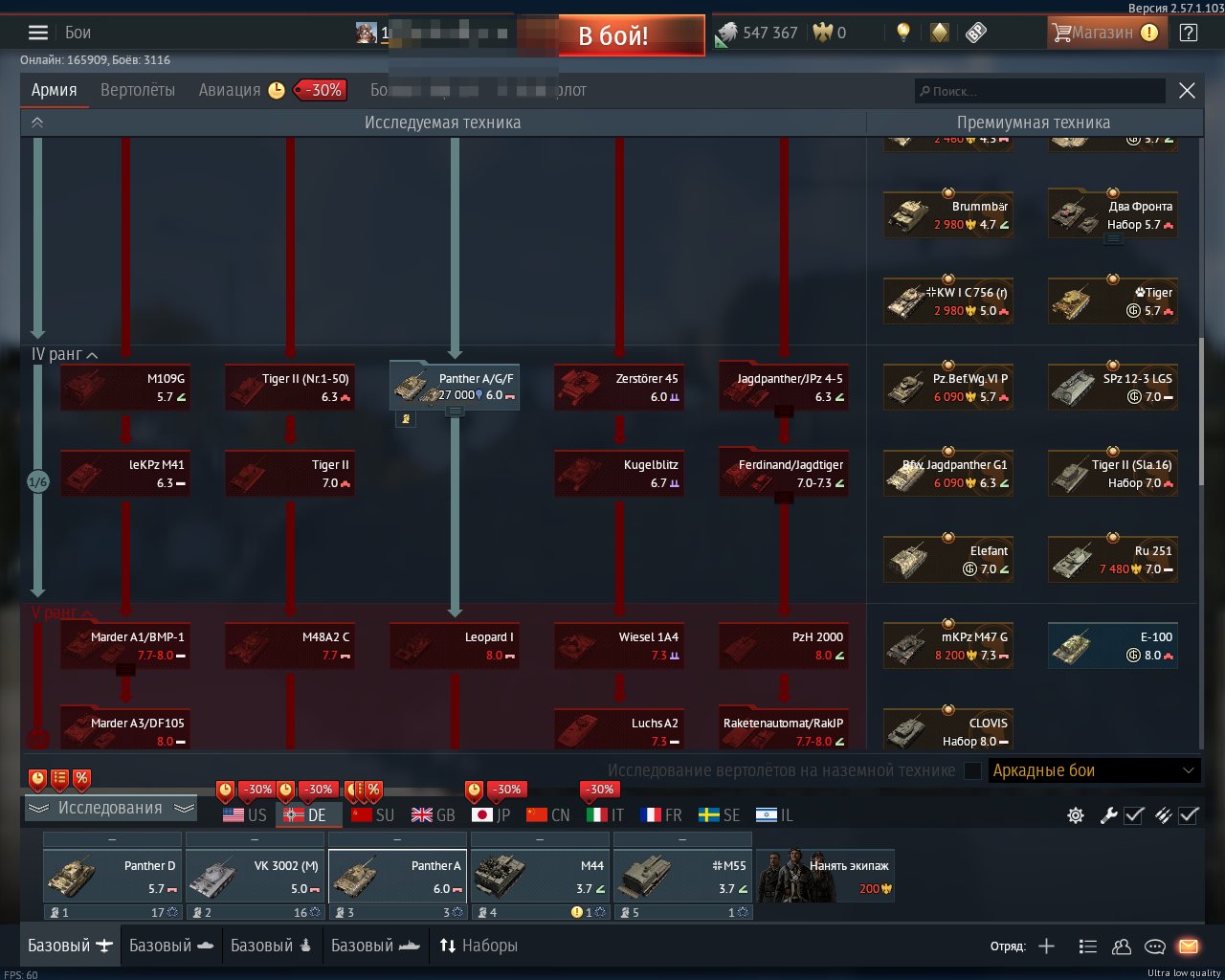Screen dimensions: 1225x980
Task: Open the hamburger main menu
Action: click(x=38, y=33)
